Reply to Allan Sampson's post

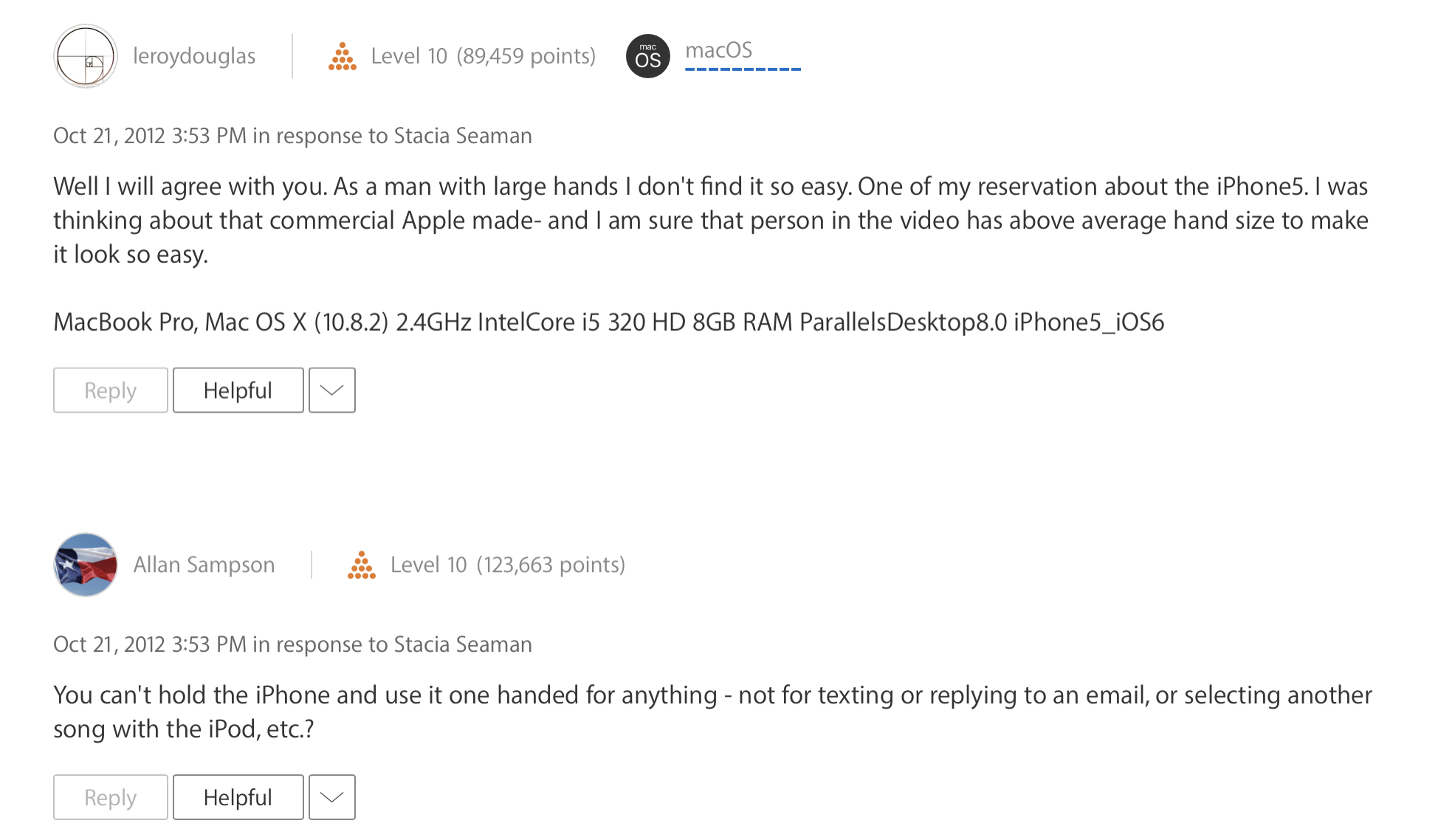(111, 797)
